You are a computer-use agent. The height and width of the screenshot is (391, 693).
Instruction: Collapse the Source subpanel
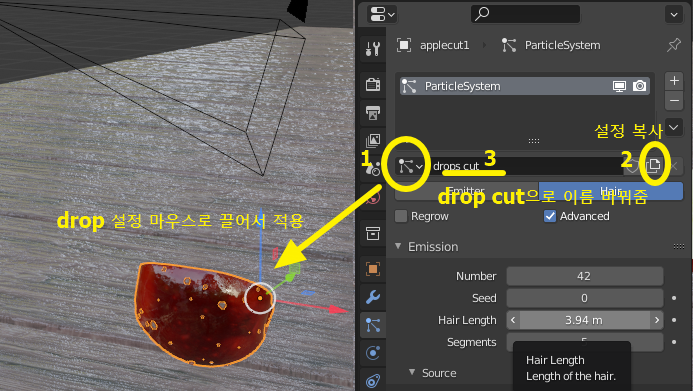[412, 372]
